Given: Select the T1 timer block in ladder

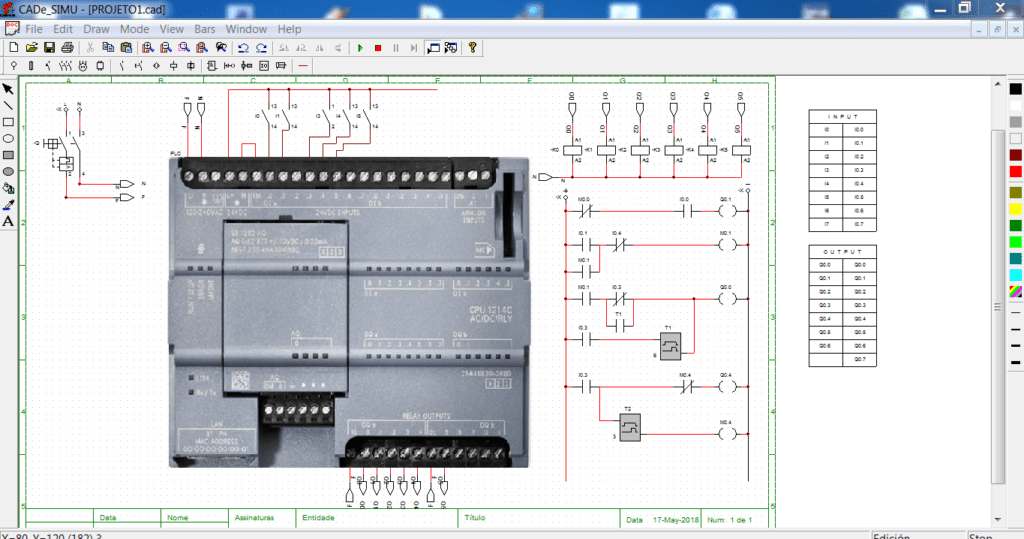Looking at the screenshot, I should pyautogui.click(x=670, y=346).
